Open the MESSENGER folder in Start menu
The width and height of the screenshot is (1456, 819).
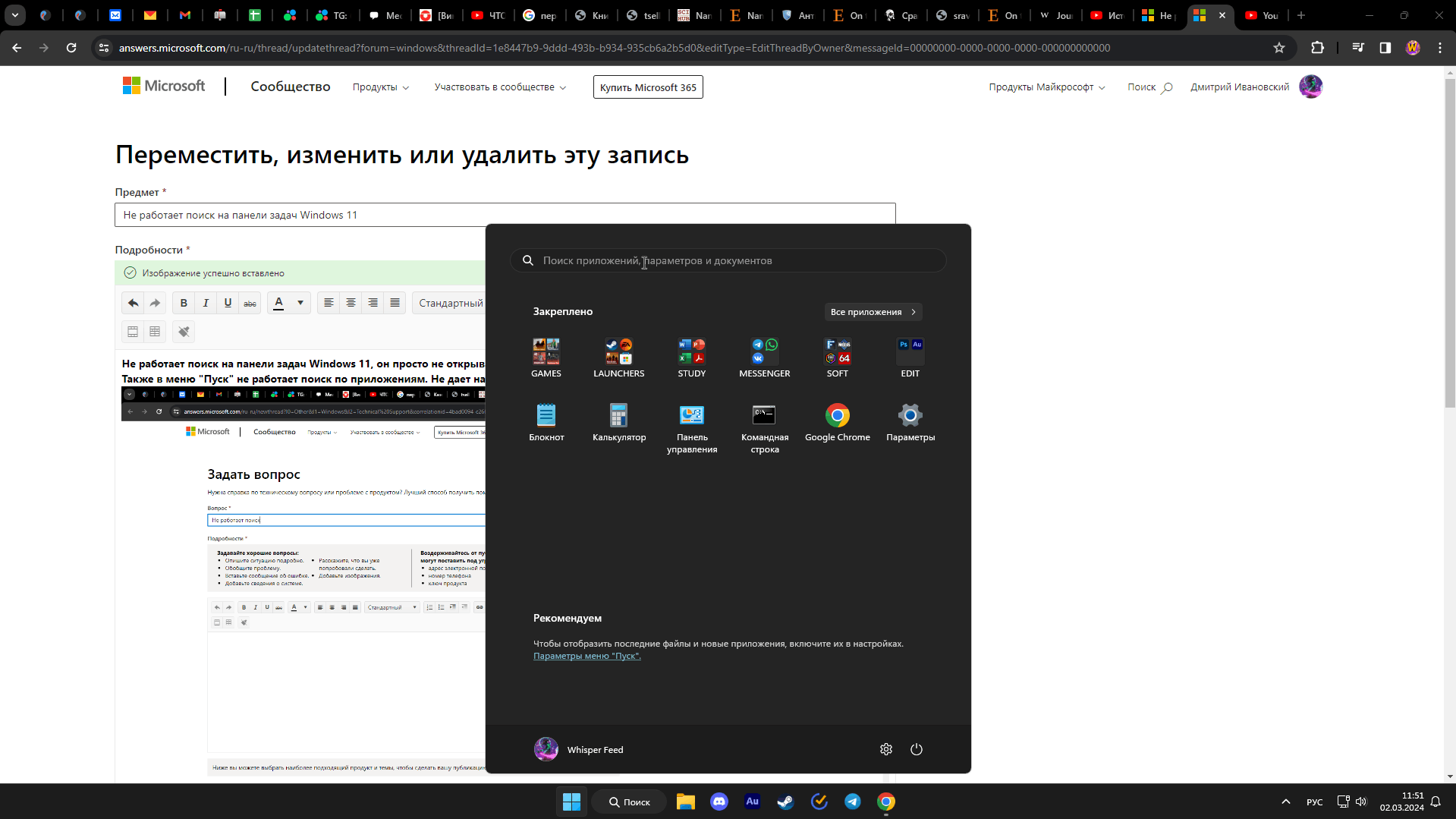pyautogui.click(x=764, y=358)
